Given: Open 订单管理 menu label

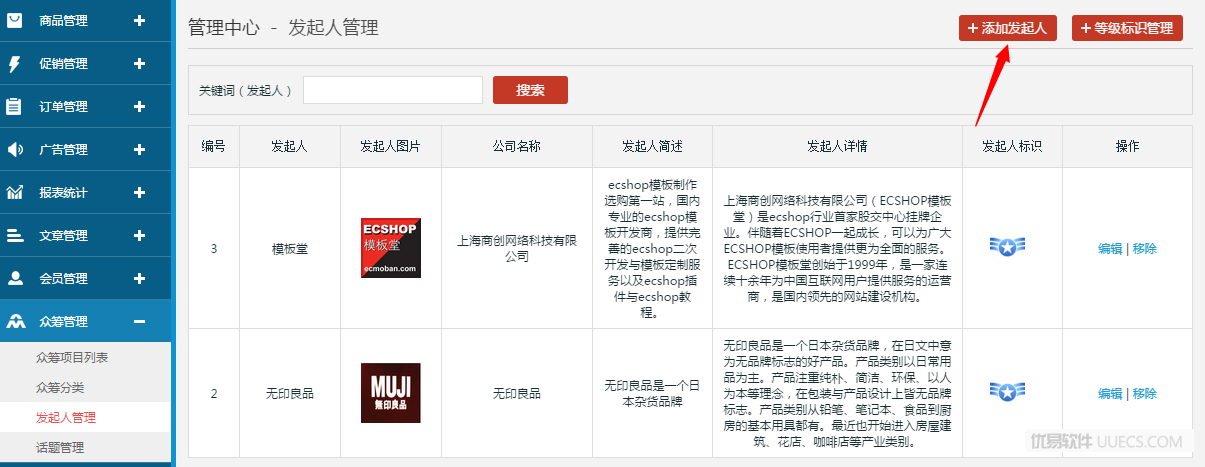Looking at the screenshot, I should (63, 106).
